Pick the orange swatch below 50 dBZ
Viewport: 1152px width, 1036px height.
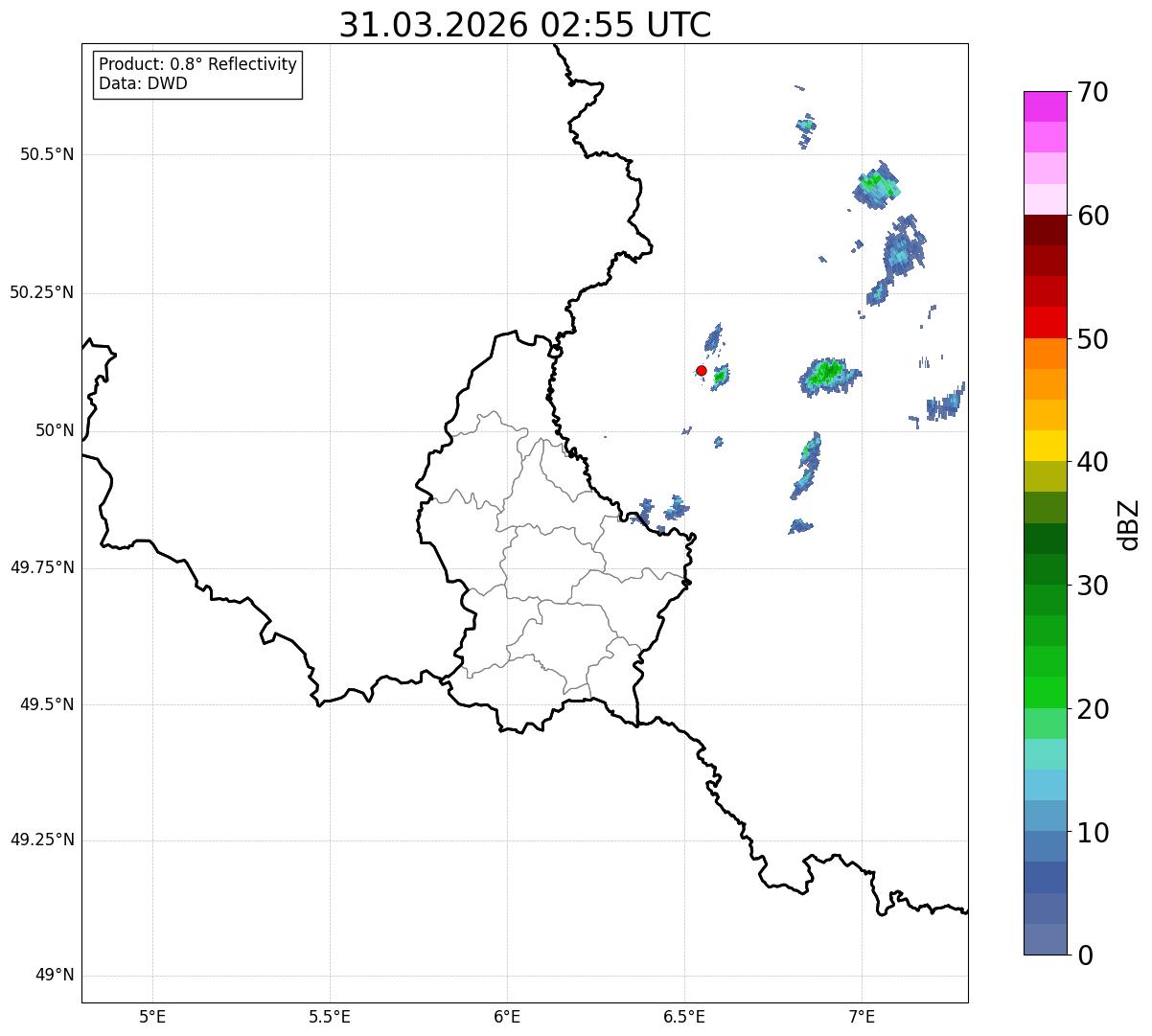point(1046,354)
